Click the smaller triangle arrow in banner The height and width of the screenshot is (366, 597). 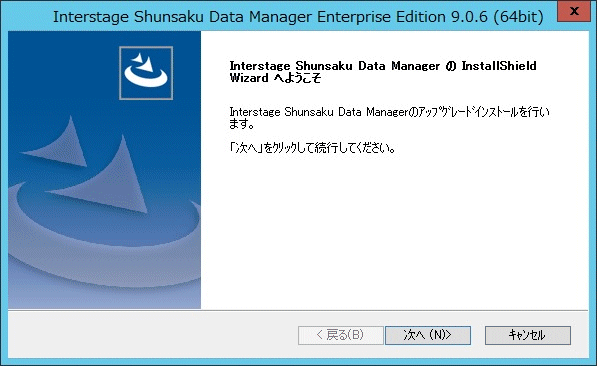pyautogui.click(x=61, y=143)
